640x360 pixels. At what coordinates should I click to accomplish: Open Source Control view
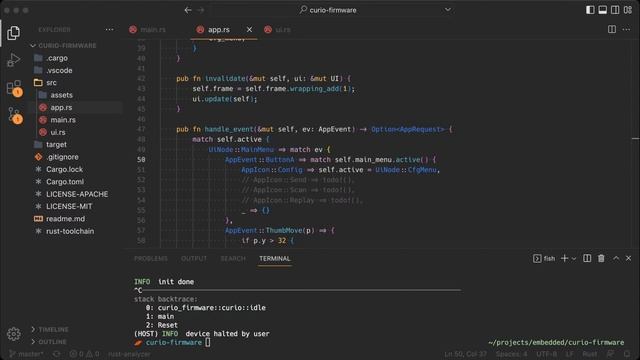14,115
